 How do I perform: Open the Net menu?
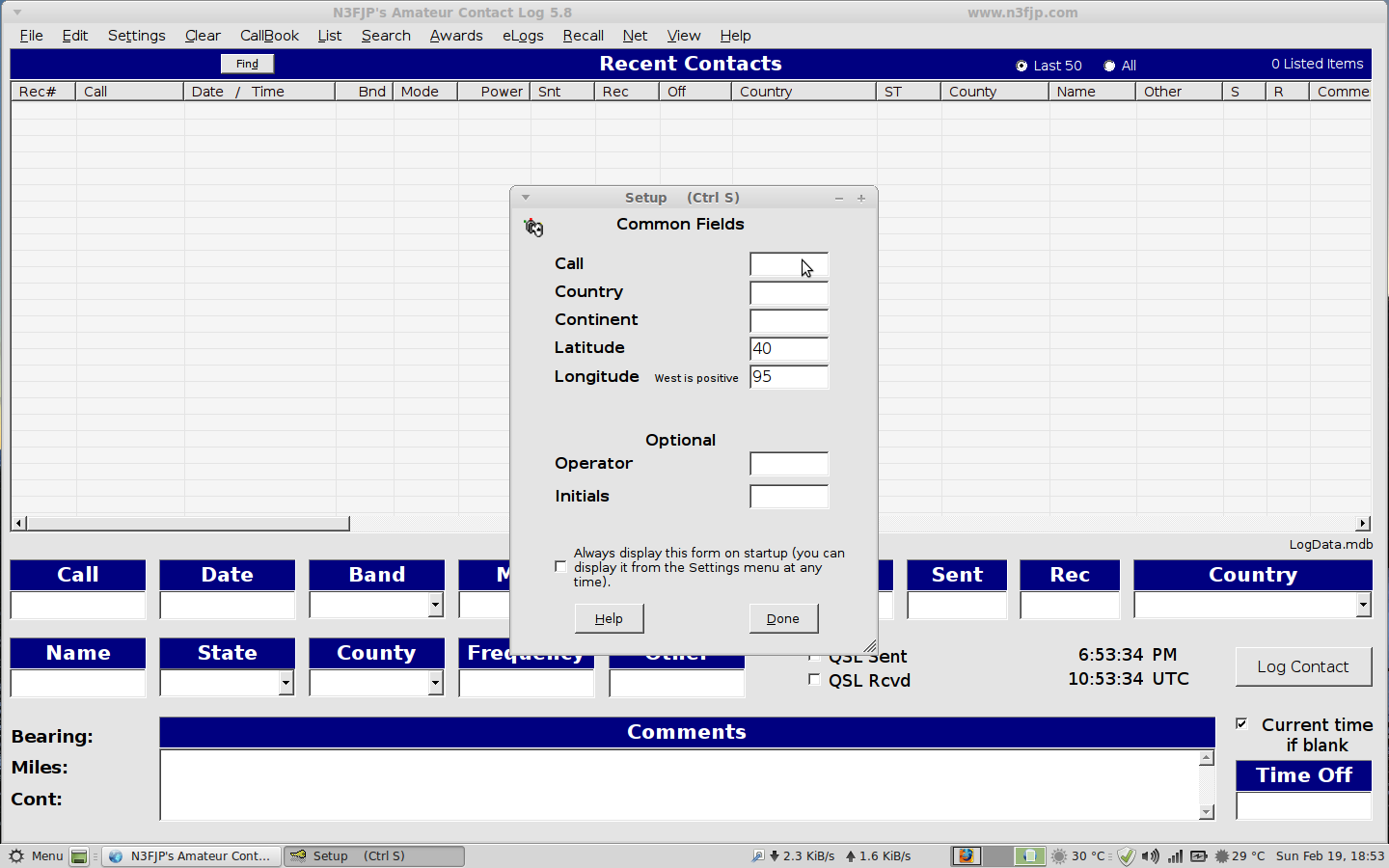[635, 36]
